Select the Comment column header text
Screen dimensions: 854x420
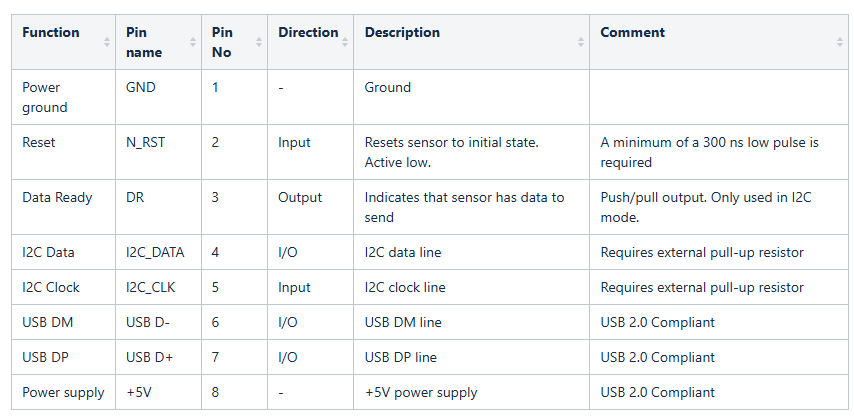click(633, 32)
